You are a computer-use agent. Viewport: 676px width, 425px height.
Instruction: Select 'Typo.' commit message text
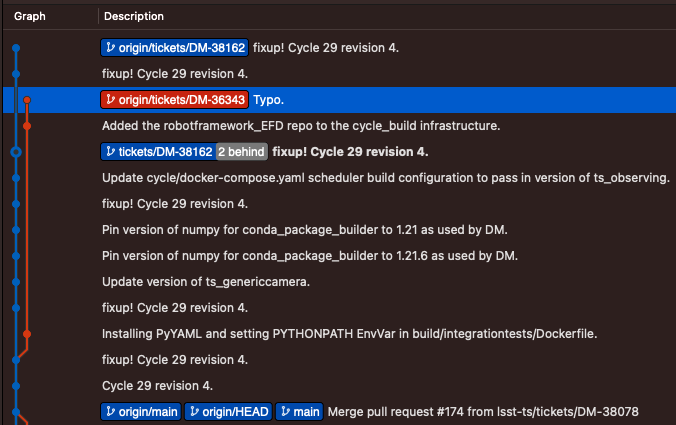pyautogui.click(x=269, y=100)
